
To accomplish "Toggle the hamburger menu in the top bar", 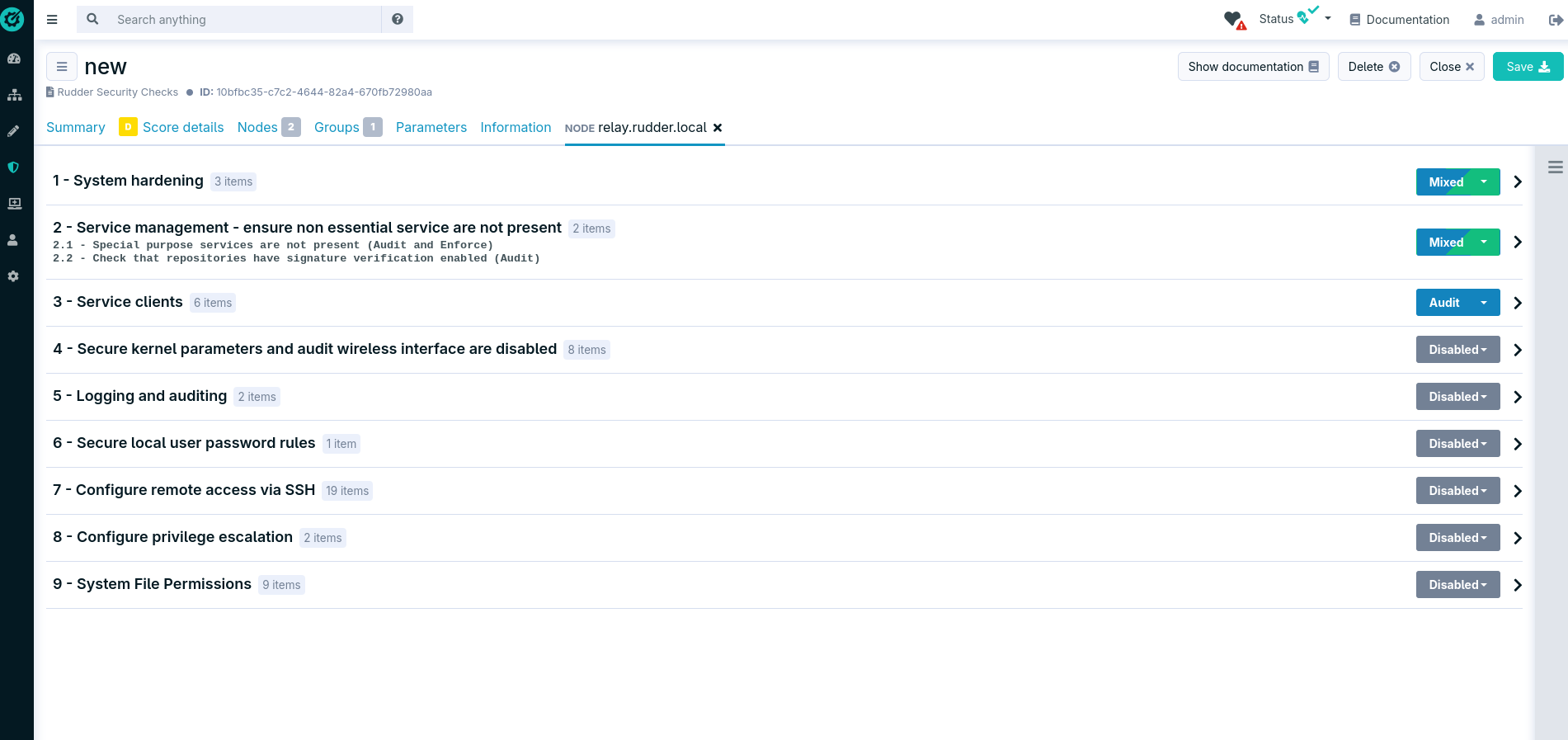I will pos(52,19).
